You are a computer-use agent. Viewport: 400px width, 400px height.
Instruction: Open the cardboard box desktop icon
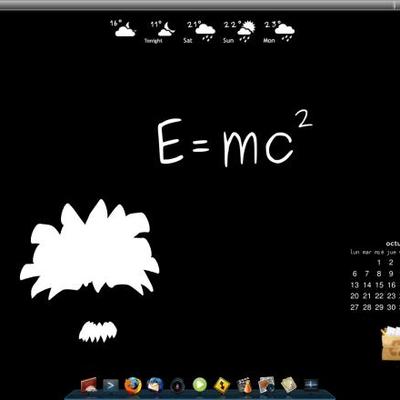coord(391,343)
